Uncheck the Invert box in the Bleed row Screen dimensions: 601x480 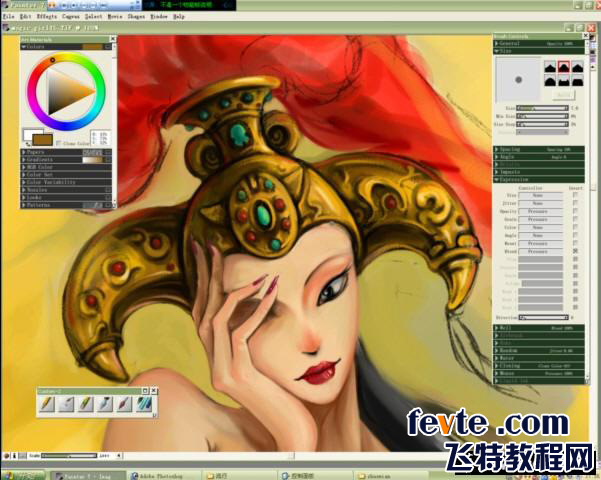coord(575,251)
